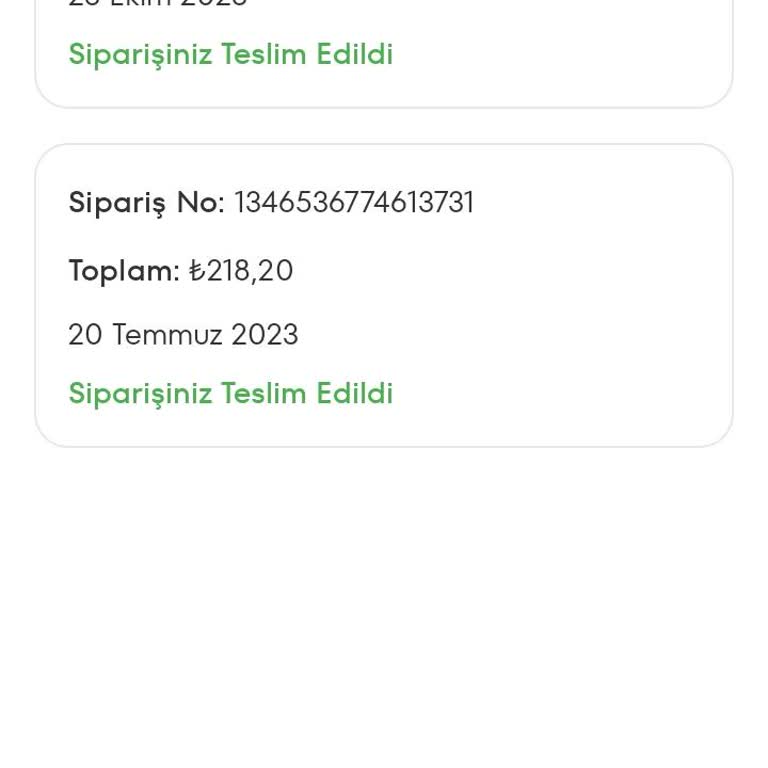
Task: Click the "Toplam:" label
Action: coord(123,271)
